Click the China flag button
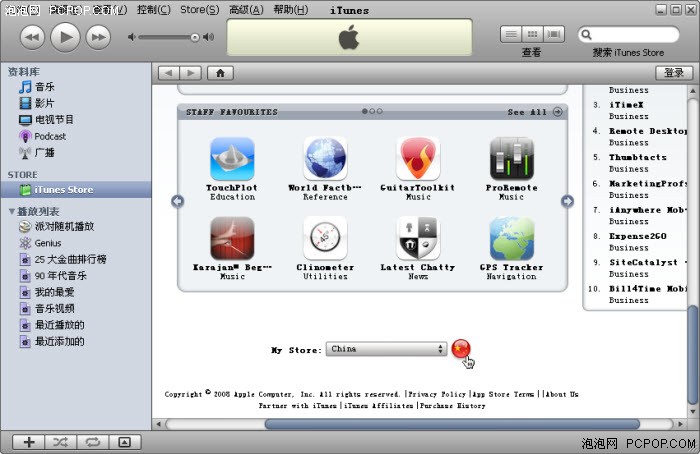The image size is (700, 454). [461, 349]
